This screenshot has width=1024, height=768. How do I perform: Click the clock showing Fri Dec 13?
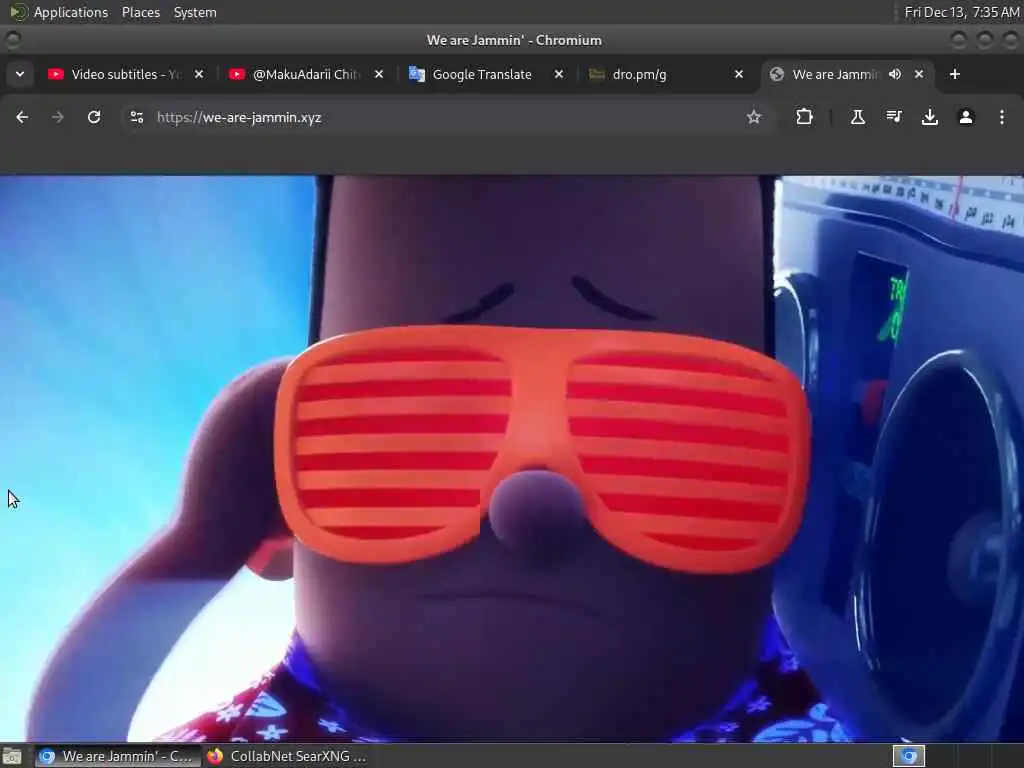click(x=961, y=12)
